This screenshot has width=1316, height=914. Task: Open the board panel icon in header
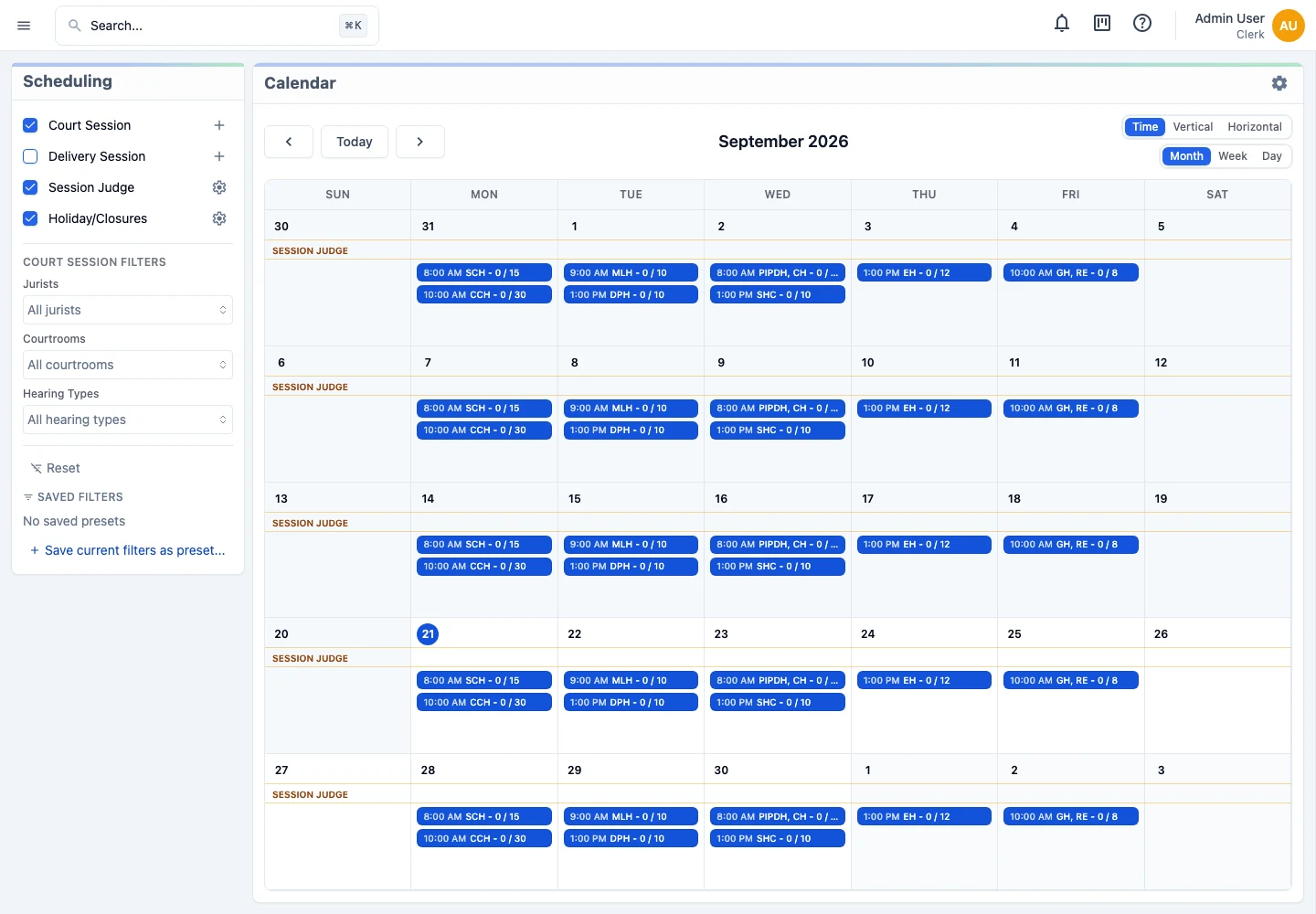coord(1102,24)
